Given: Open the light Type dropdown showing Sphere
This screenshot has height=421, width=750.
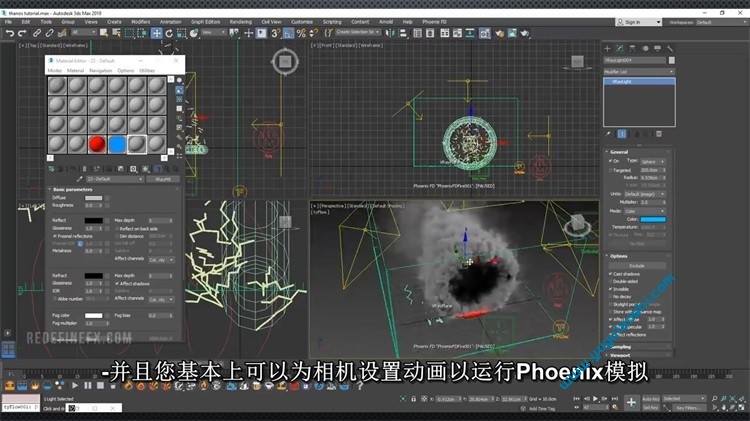Looking at the screenshot, I should [652, 162].
